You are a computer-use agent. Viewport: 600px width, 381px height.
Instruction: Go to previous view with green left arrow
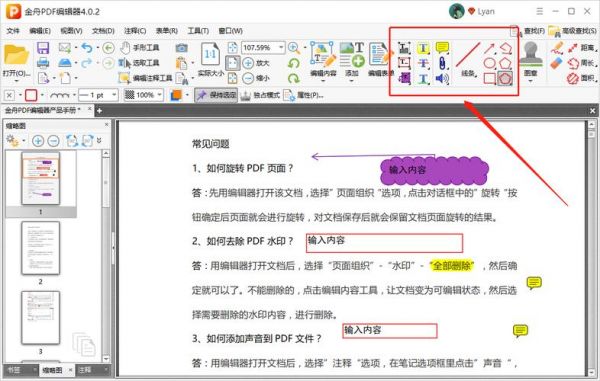[x=109, y=48]
